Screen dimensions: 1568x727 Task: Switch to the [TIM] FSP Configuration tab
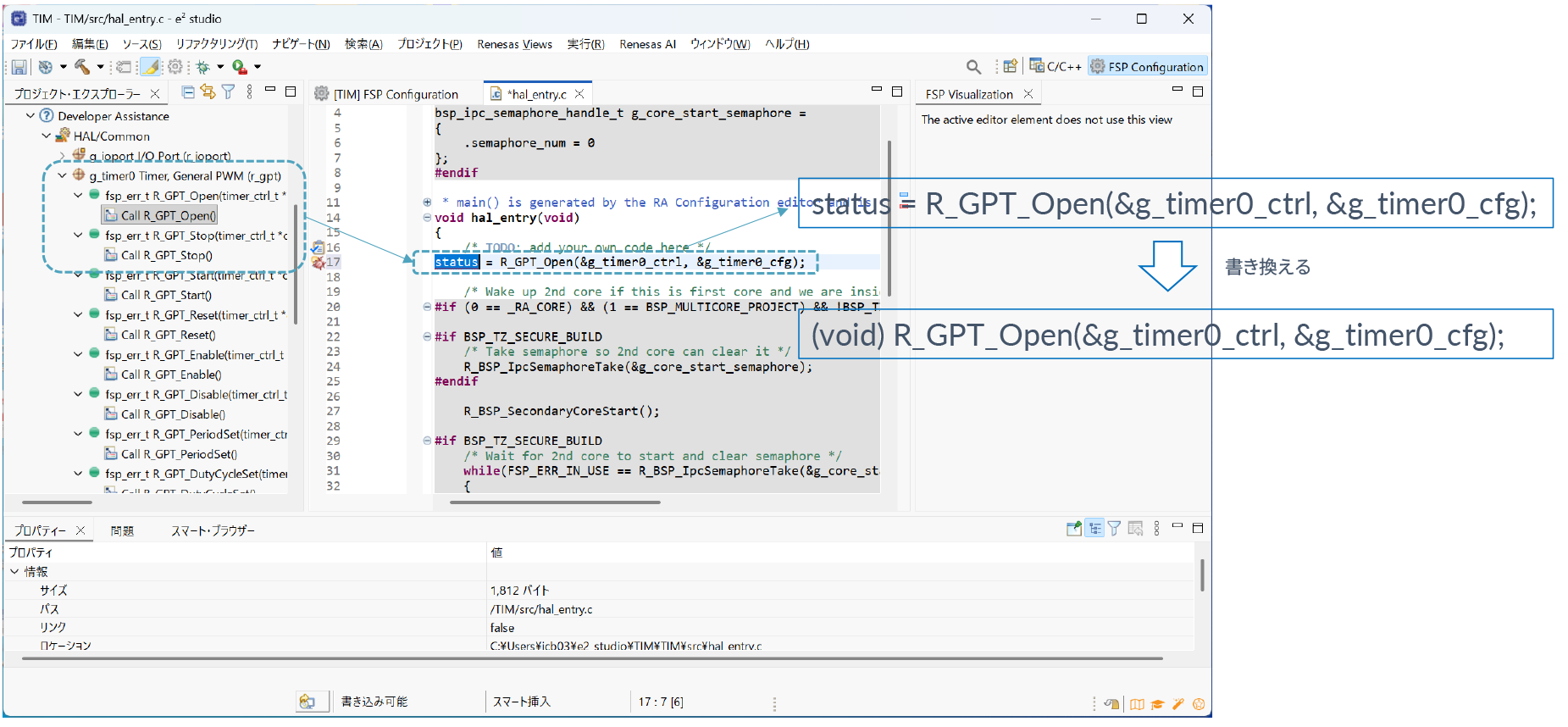(395, 94)
